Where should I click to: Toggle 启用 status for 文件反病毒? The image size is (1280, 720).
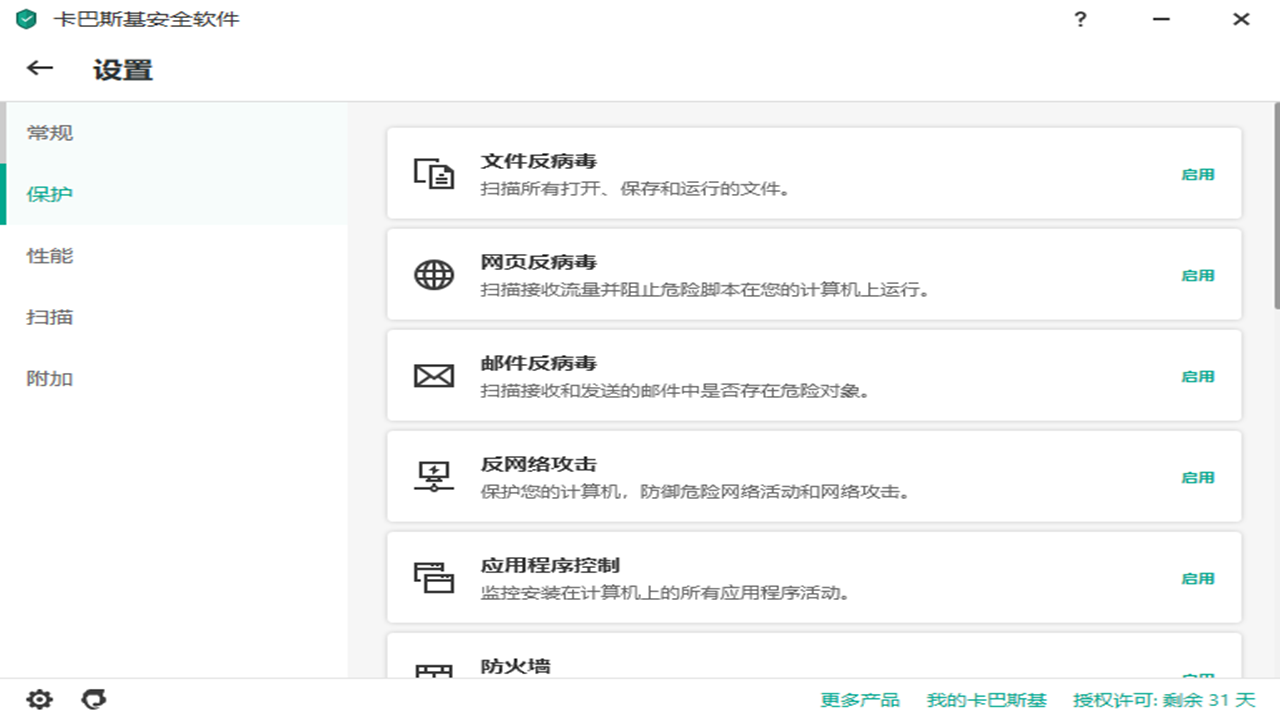1199,174
